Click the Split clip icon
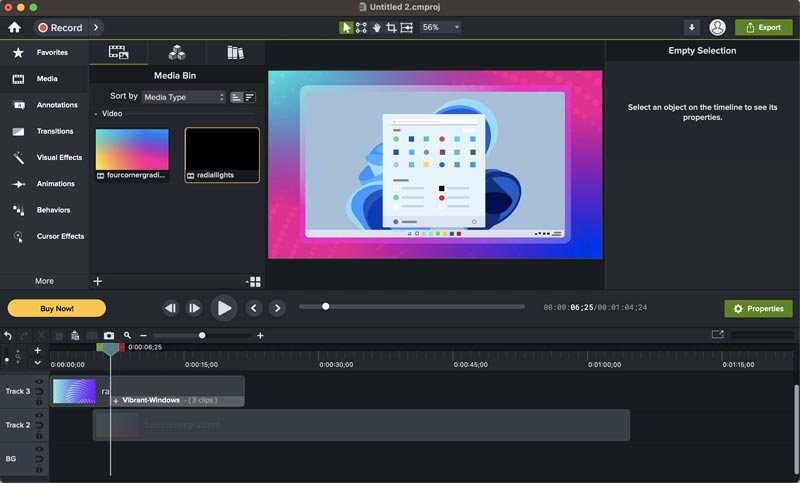This screenshot has height=483, width=800. pyautogui.click(x=92, y=336)
